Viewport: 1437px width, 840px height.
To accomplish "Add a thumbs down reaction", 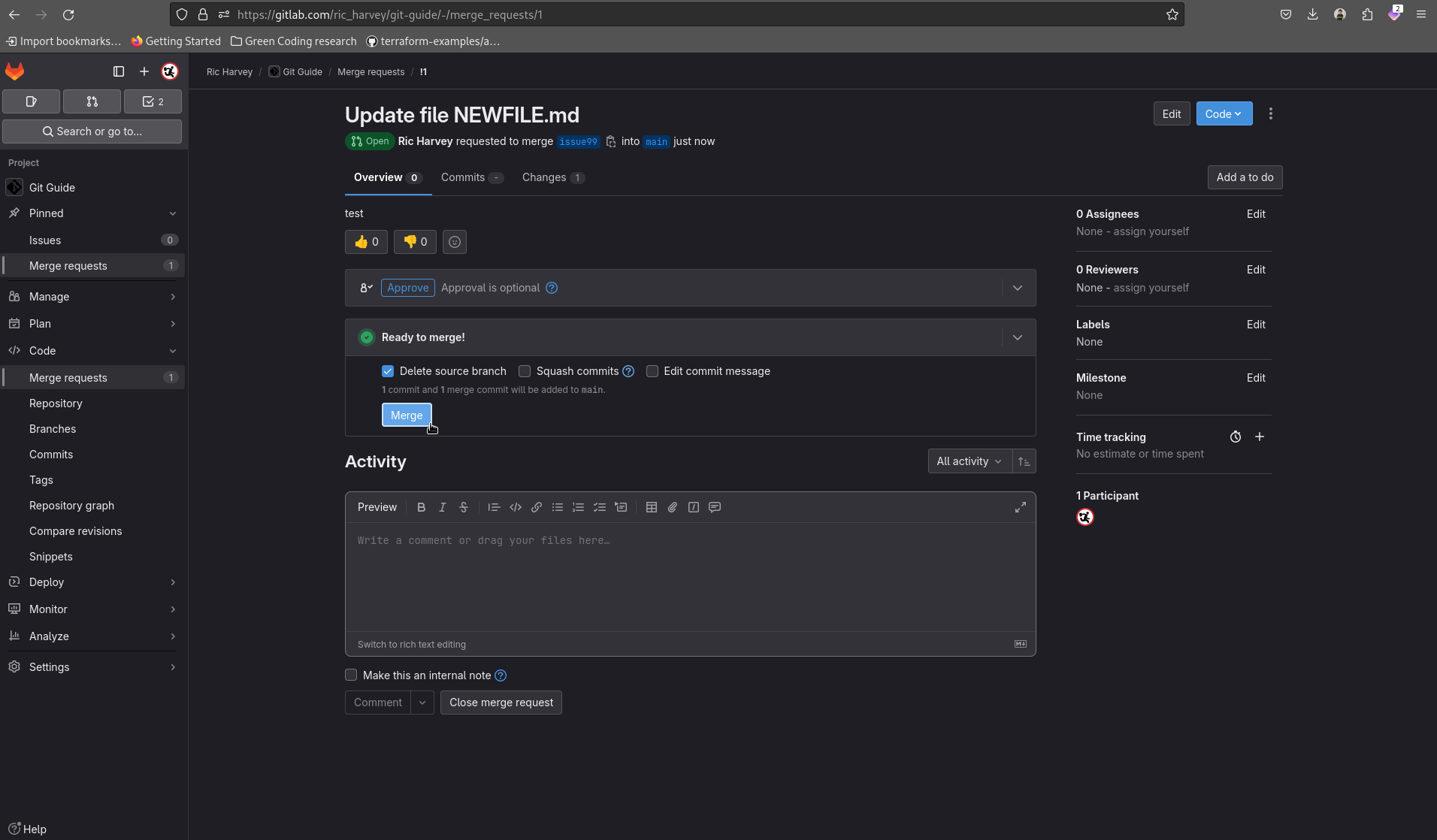I will pyautogui.click(x=415, y=242).
